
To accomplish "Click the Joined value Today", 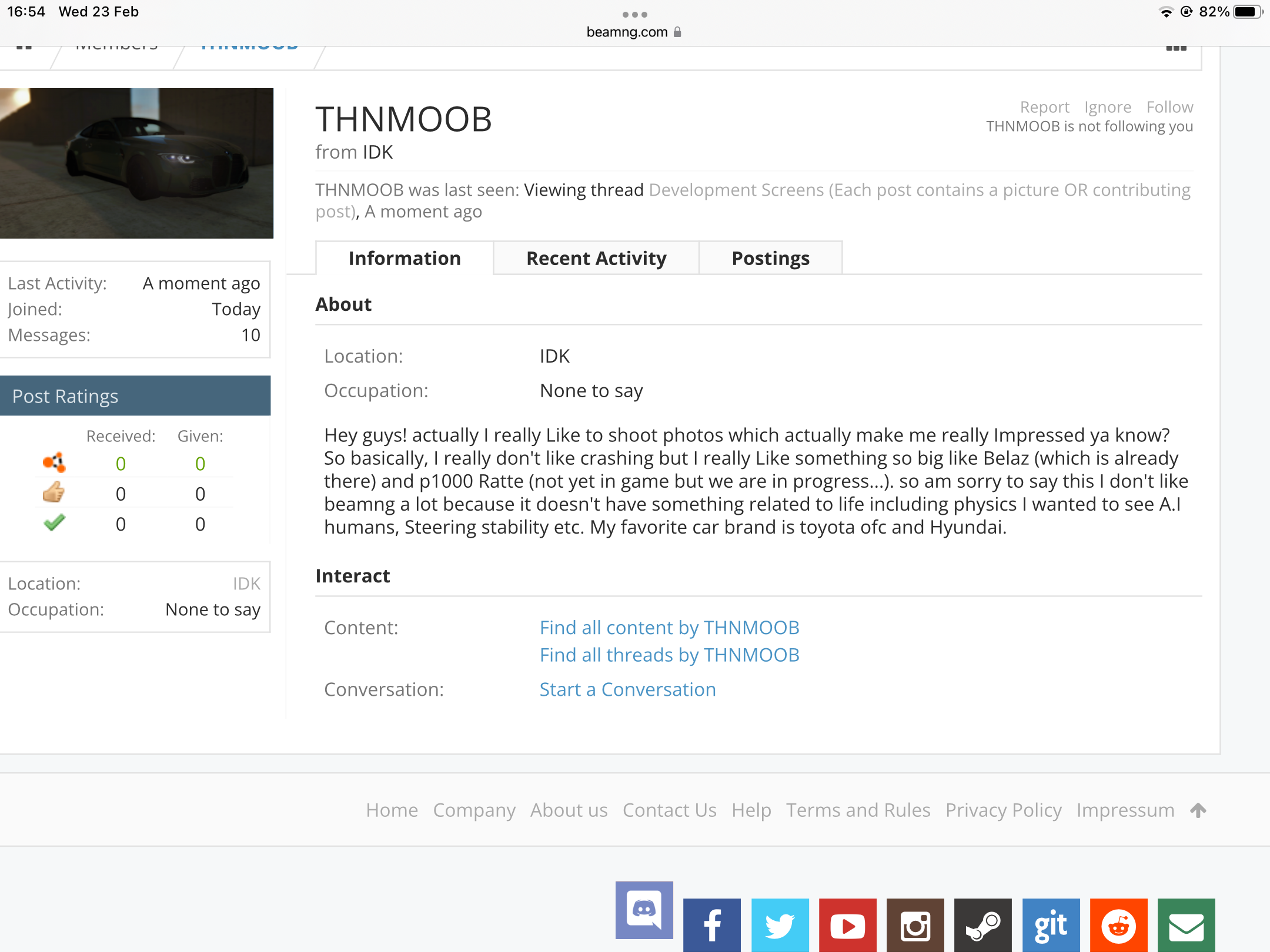I will pyautogui.click(x=236, y=309).
